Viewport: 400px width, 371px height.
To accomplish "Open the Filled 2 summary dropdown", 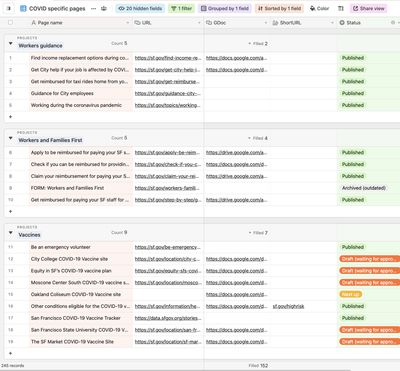I will 258,44.
